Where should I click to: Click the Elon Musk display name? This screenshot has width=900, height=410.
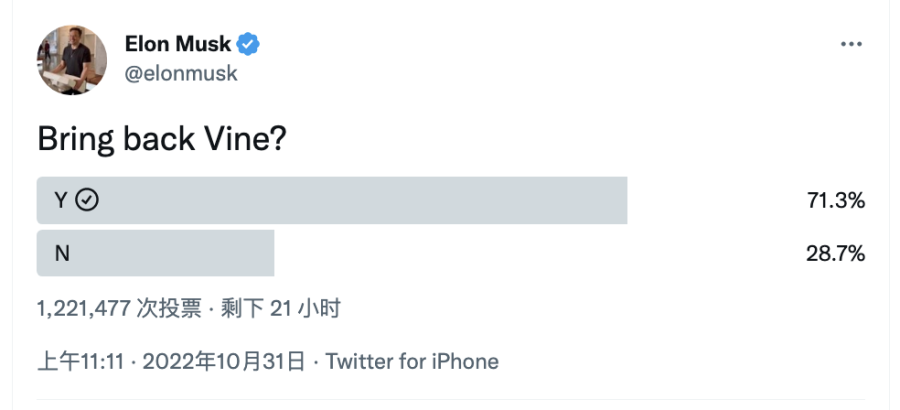pyautogui.click(x=177, y=44)
